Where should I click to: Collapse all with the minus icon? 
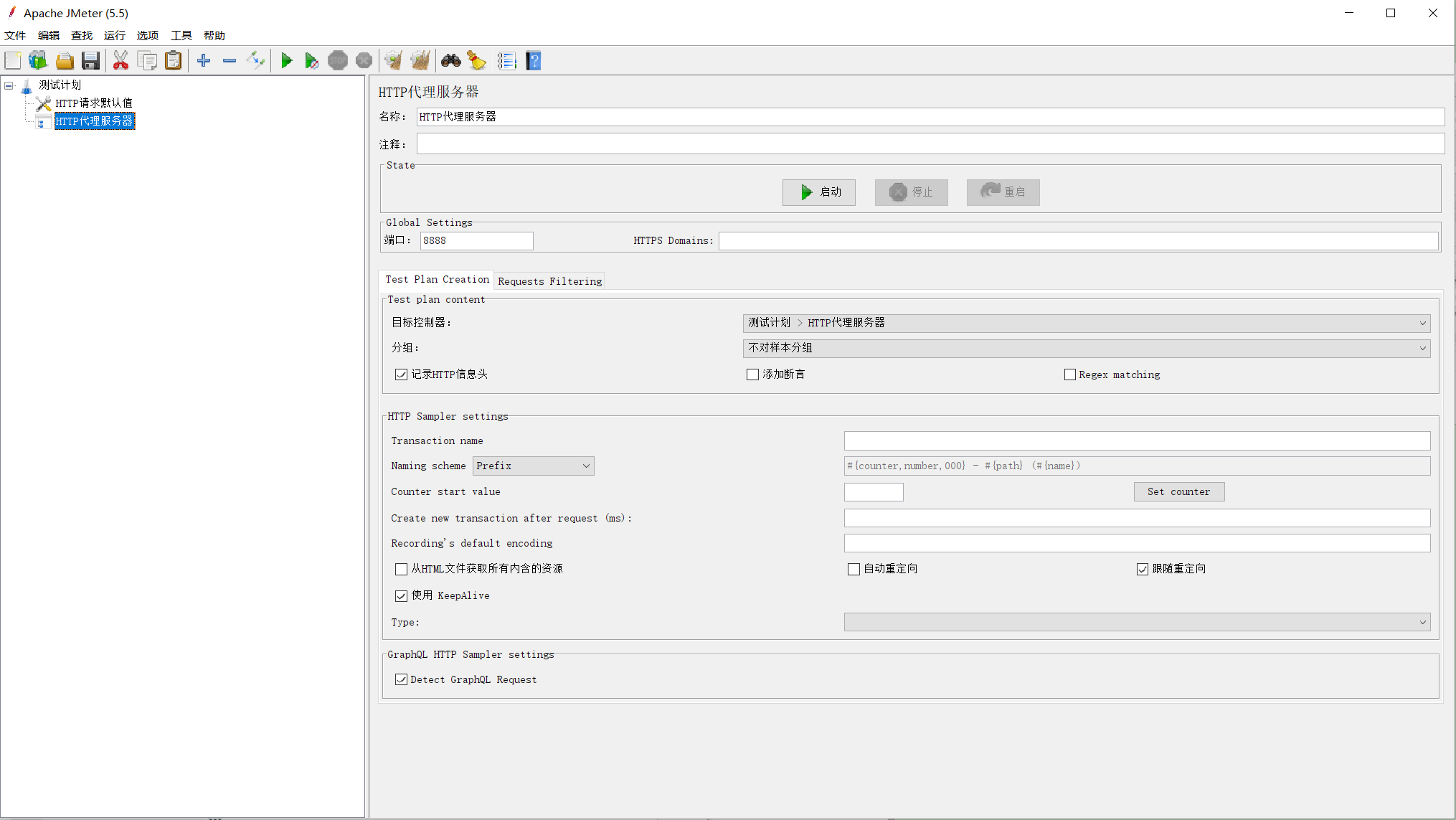tap(230, 61)
